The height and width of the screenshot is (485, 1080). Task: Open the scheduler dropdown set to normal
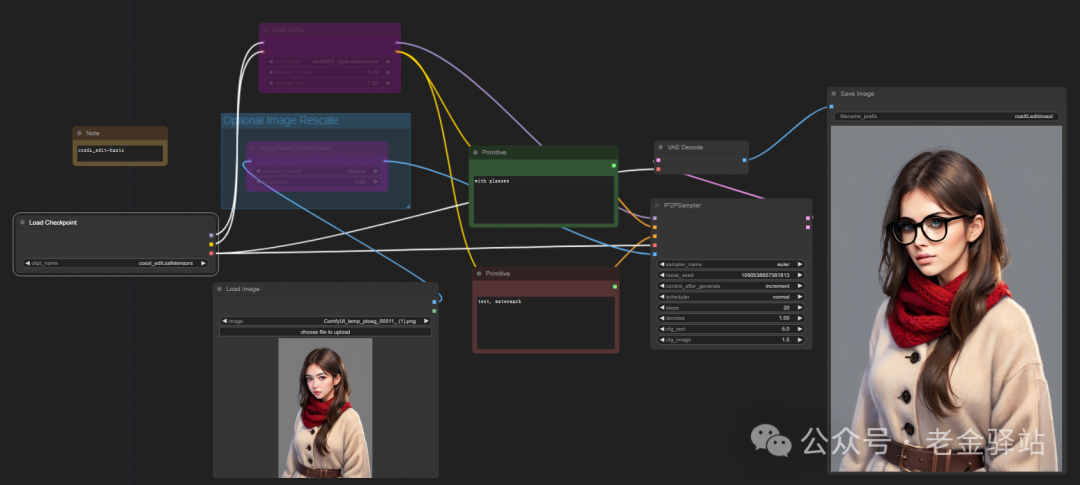[x=730, y=296]
